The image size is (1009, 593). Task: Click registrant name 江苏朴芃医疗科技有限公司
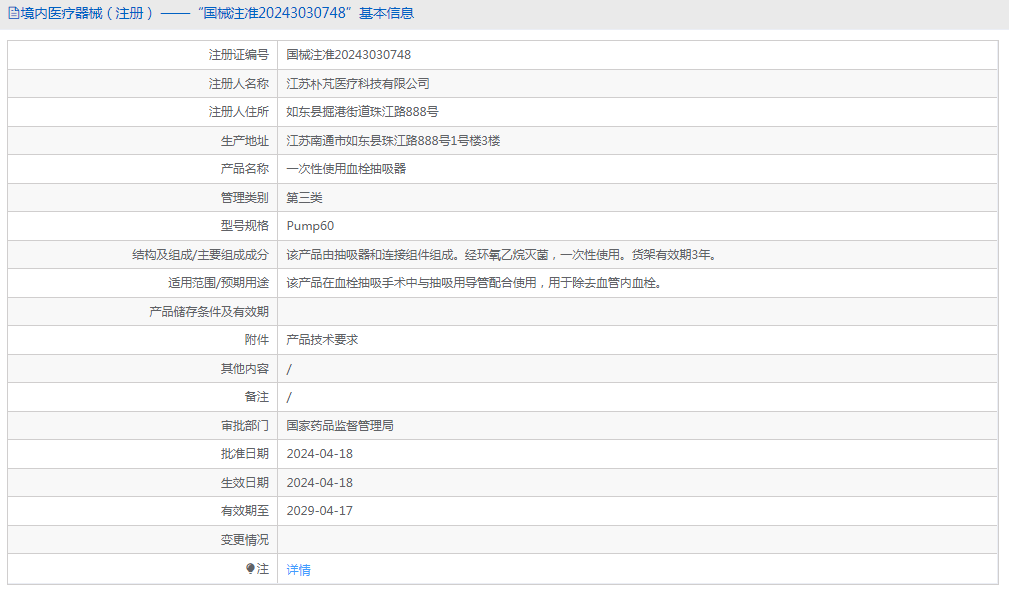click(358, 84)
